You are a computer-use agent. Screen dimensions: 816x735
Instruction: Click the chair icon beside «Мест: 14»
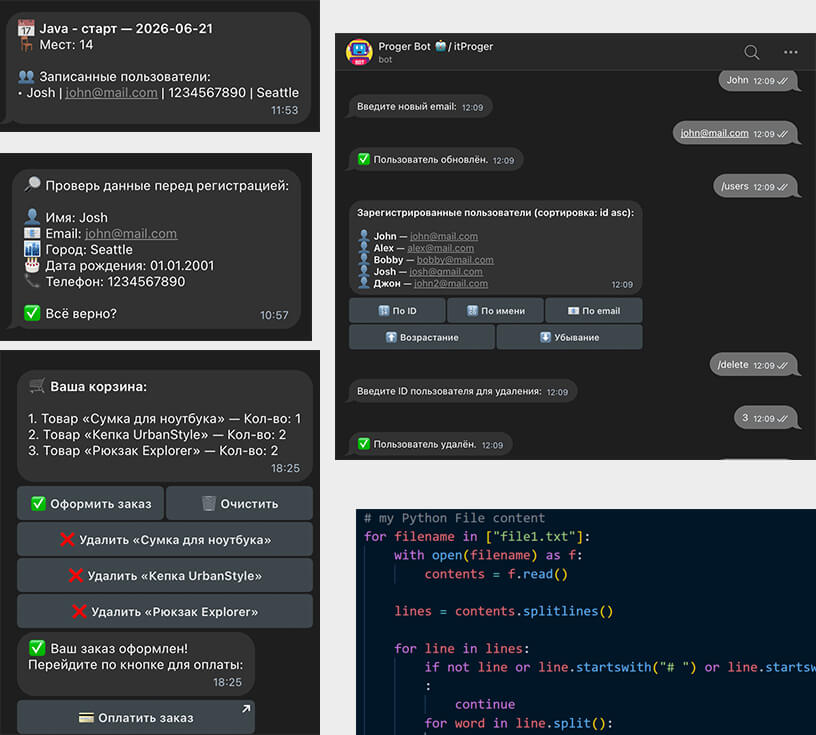pyautogui.click(x=26, y=45)
